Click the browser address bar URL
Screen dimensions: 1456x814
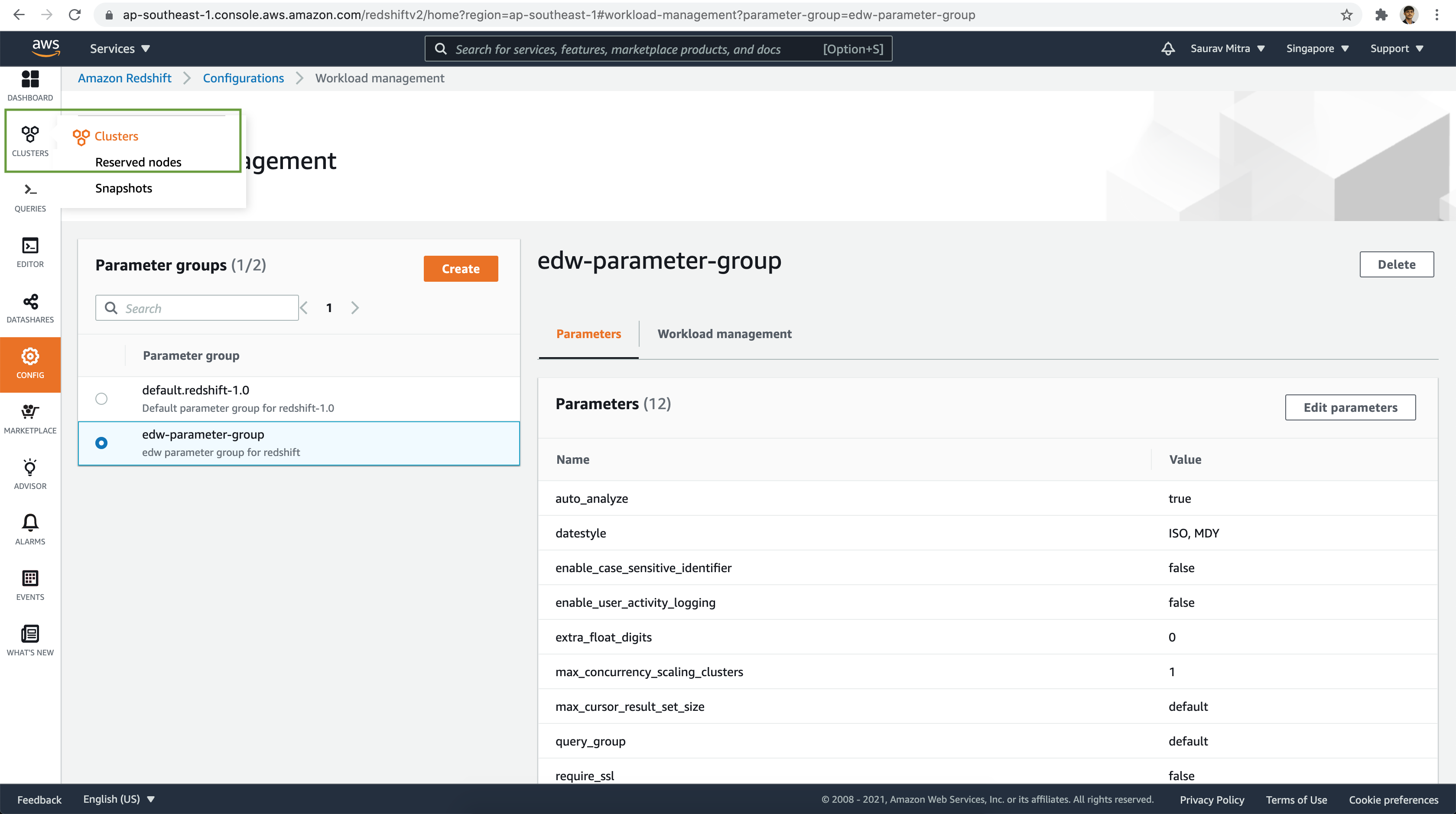coord(548,15)
